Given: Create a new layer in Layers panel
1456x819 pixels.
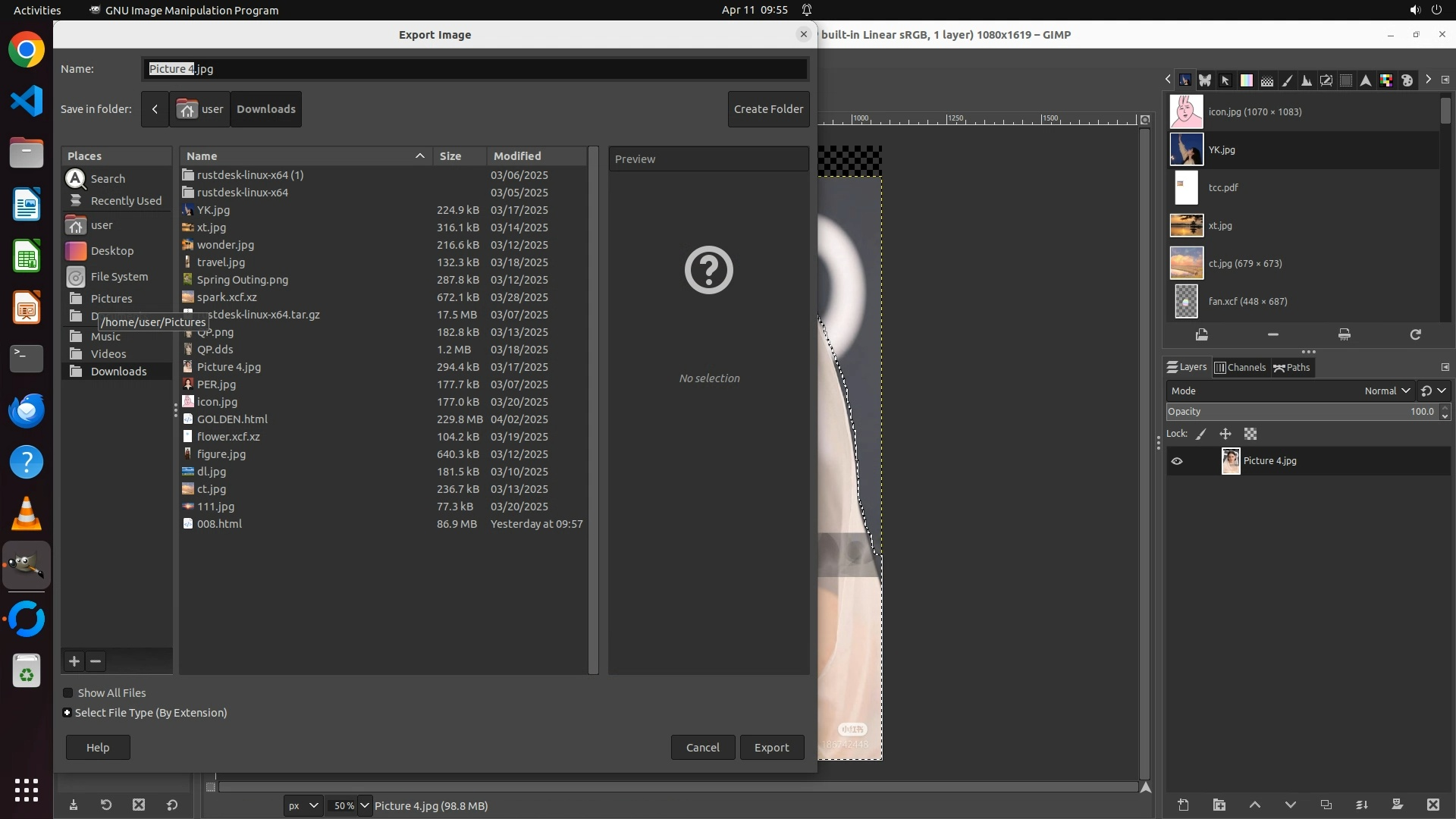Looking at the screenshot, I should pyautogui.click(x=1183, y=805).
